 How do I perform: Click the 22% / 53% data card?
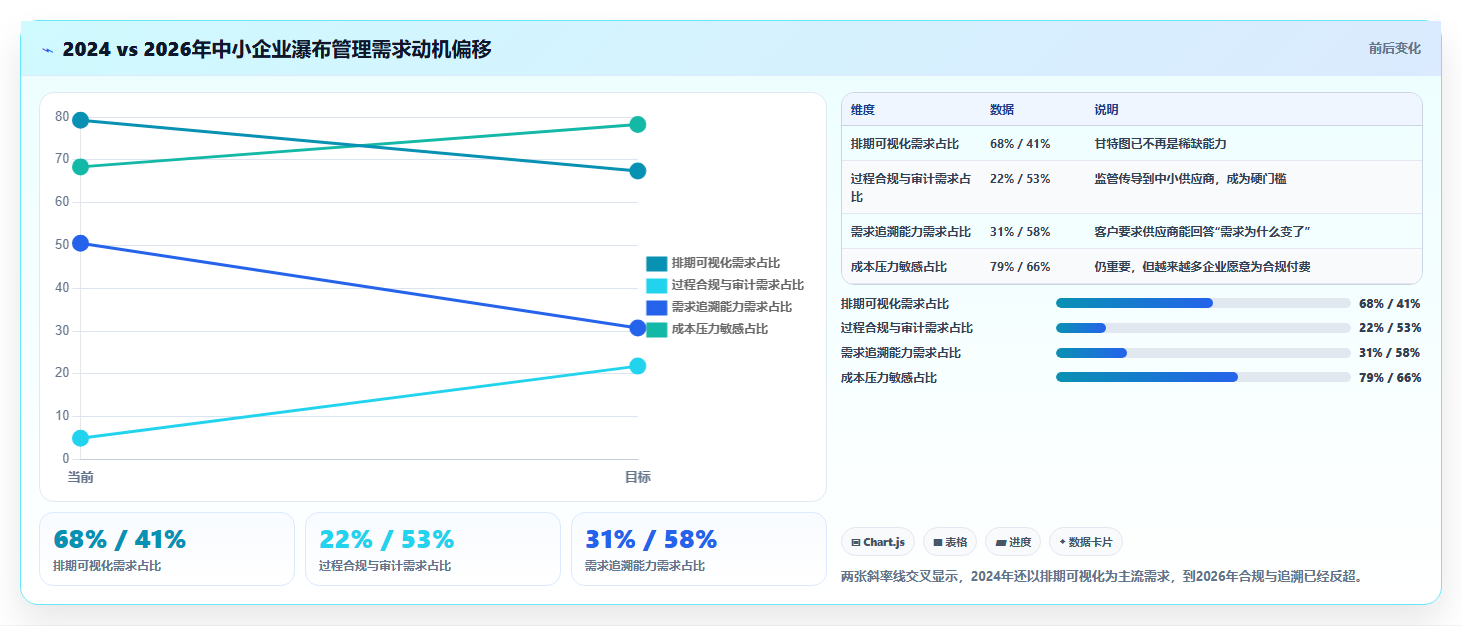click(x=433, y=549)
